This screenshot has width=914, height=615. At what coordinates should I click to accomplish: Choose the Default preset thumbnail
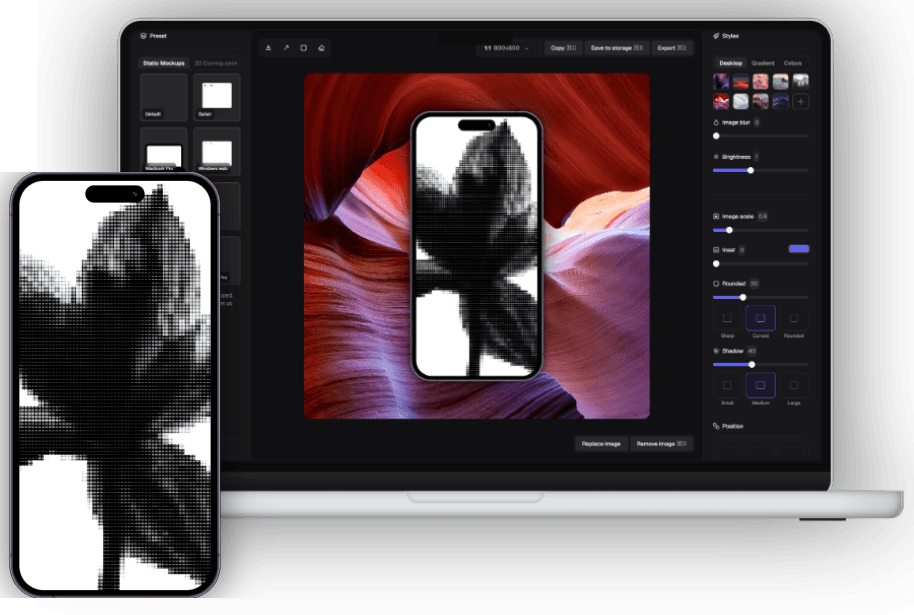164,97
